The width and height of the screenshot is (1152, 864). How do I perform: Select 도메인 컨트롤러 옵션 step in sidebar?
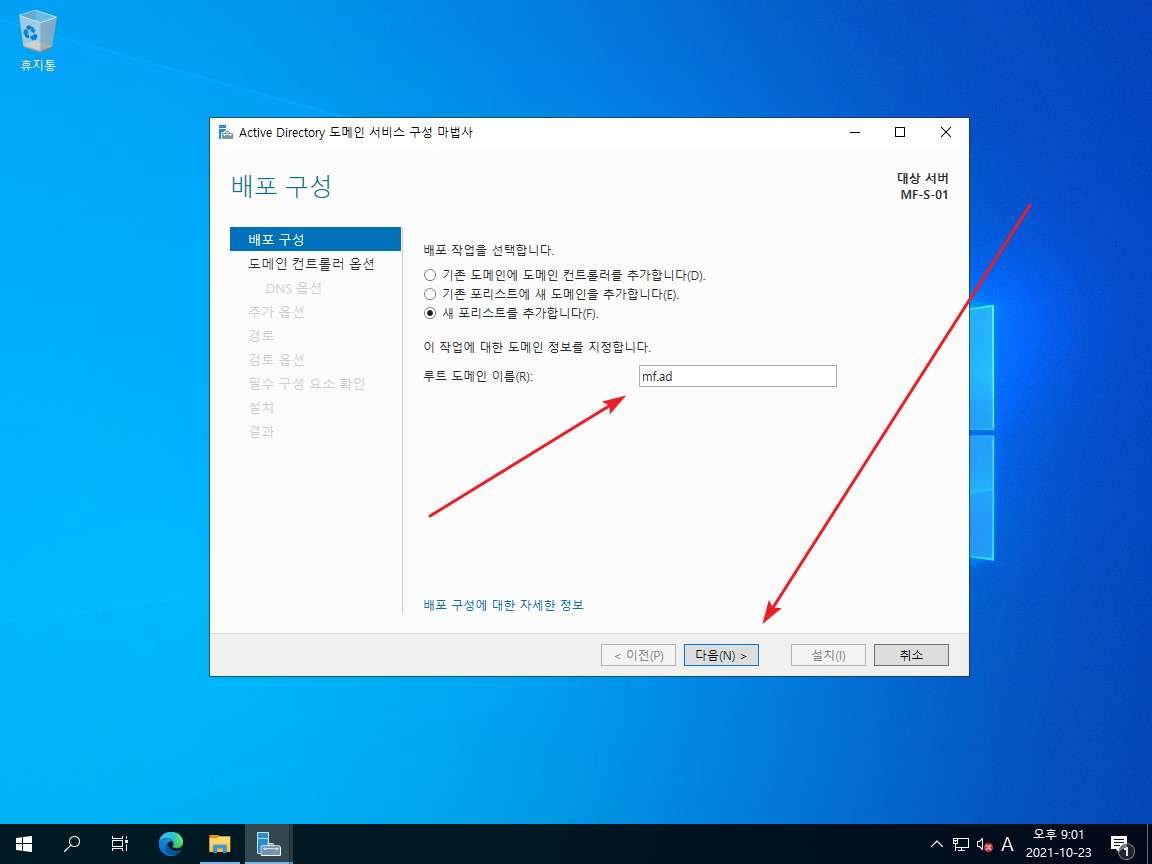click(x=312, y=264)
